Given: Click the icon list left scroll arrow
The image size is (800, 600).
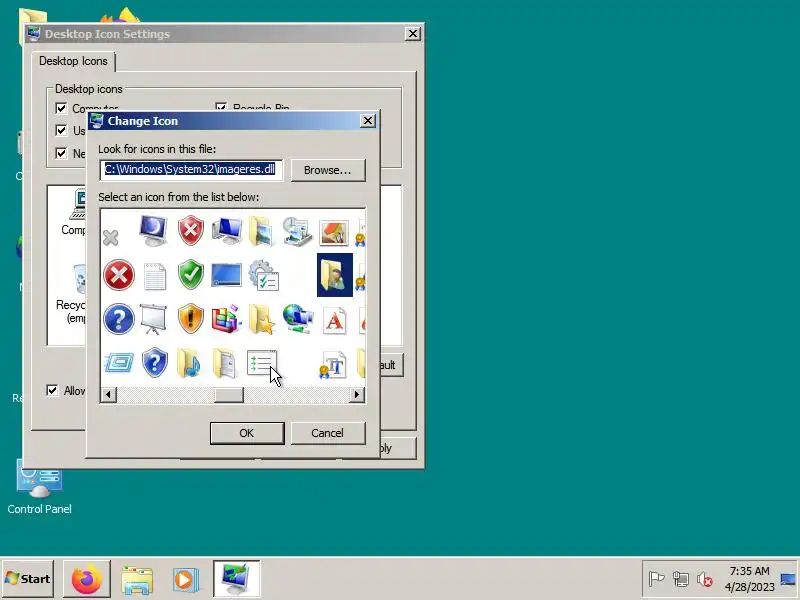Looking at the screenshot, I should click(108, 395).
